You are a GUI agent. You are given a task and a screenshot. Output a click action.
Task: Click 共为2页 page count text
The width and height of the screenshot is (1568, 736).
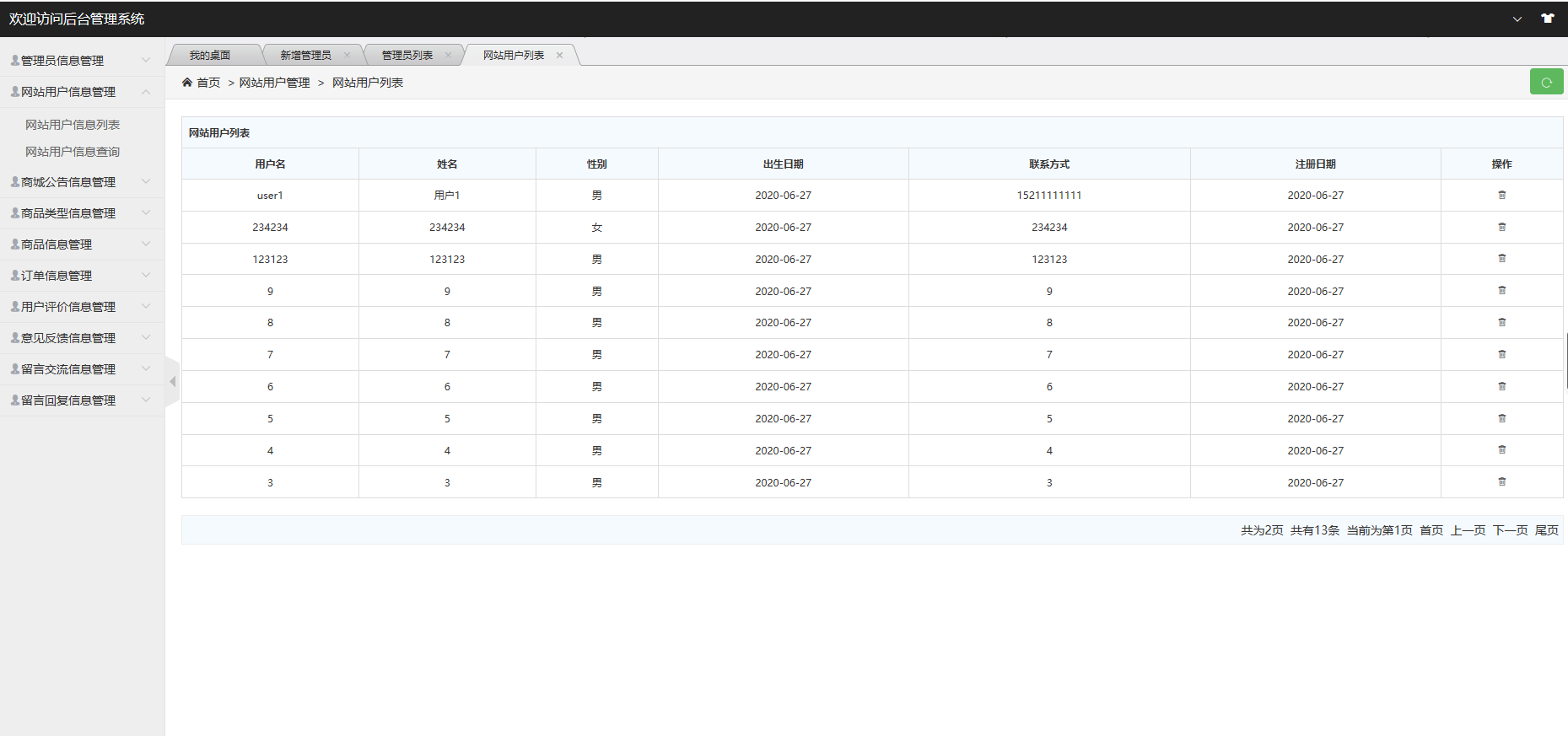pos(1262,530)
